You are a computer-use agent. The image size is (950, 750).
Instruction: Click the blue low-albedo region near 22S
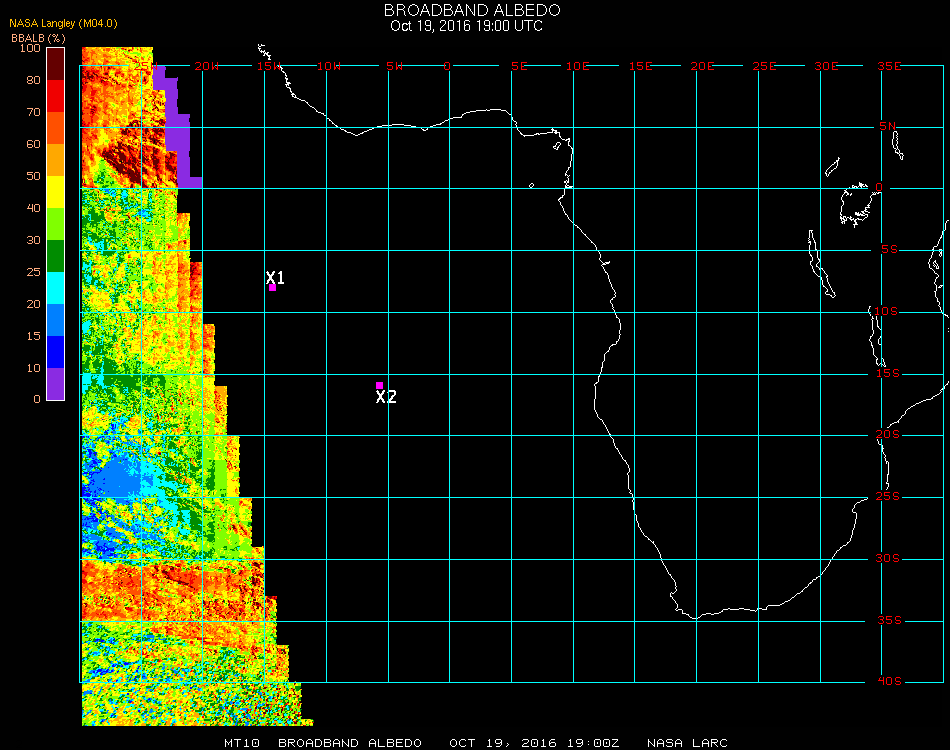point(118,477)
